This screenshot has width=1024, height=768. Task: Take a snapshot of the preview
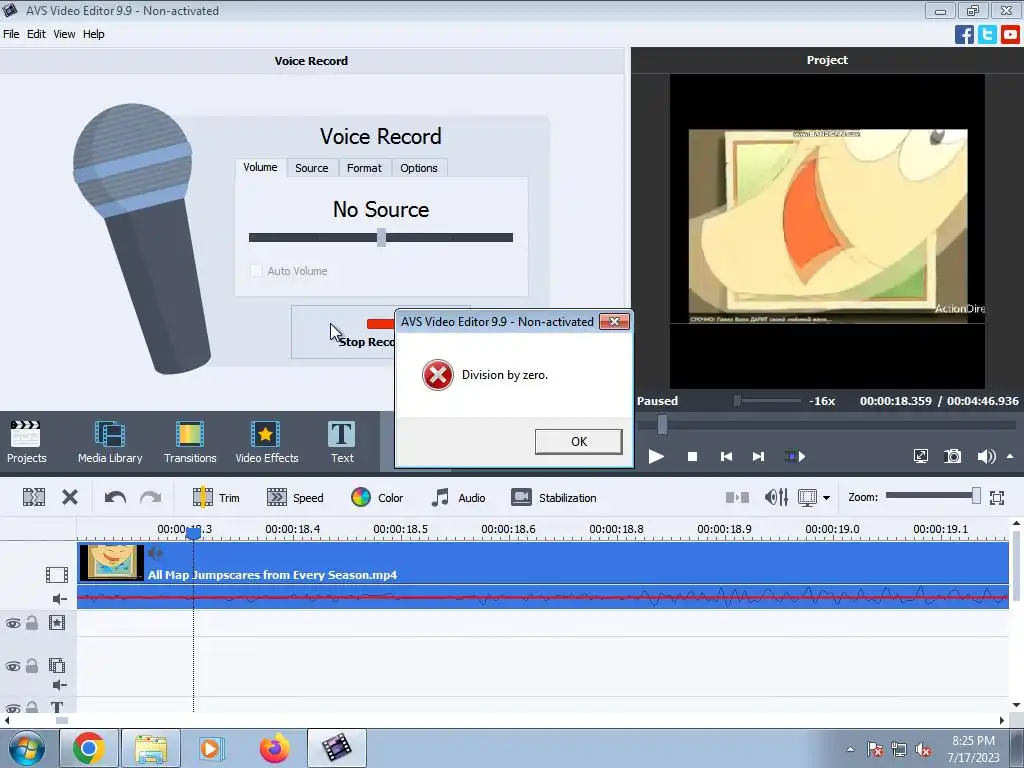953,456
